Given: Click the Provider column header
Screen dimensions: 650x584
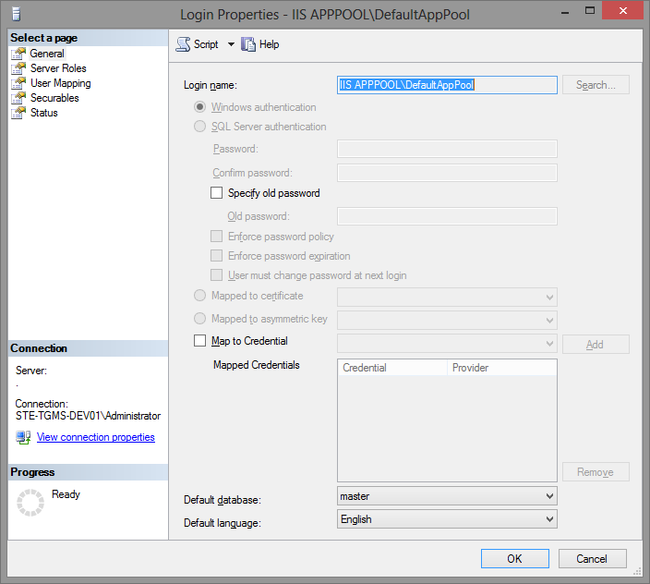Looking at the screenshot, I should pyautogui.click(x=502, y=368).
